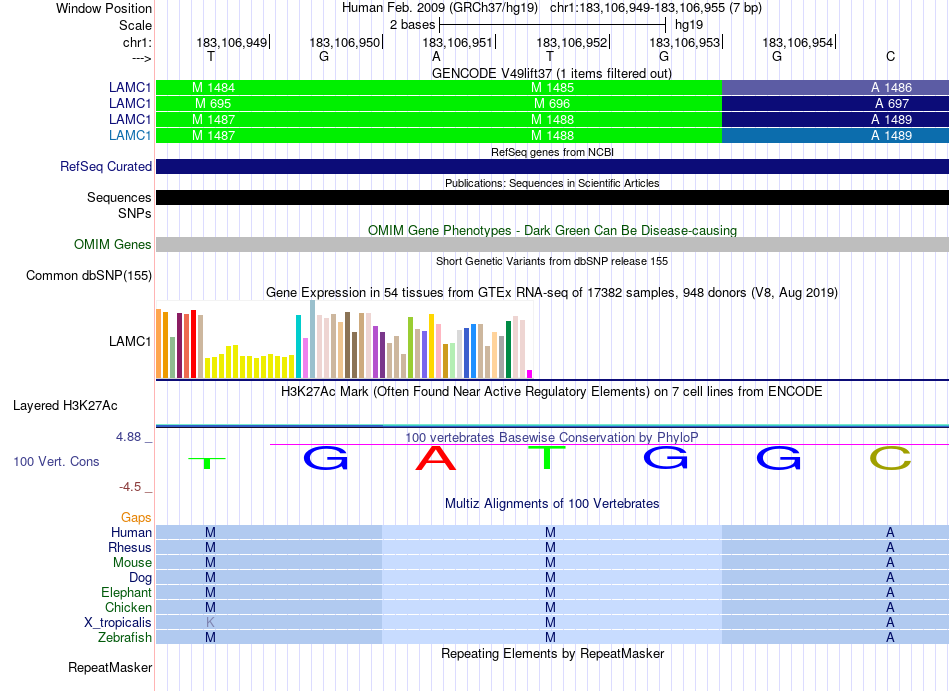
Task: Click the dark blue RefSeq Curated bar
Action: (x=552, y=167)
